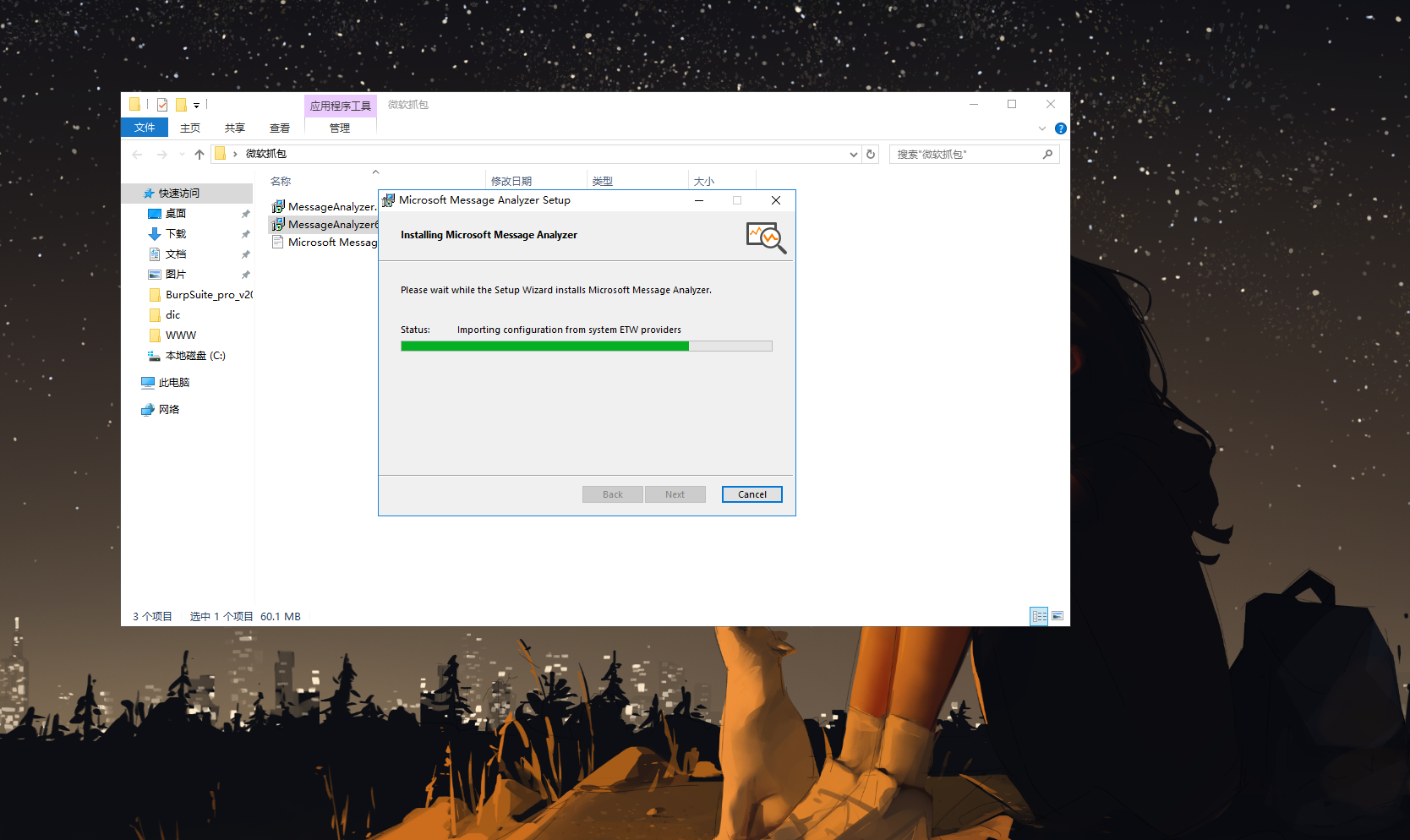Open the 文件 ribbon tab
The height and width of the screenshot is (840, 1410).
click(x=145, y=128)
